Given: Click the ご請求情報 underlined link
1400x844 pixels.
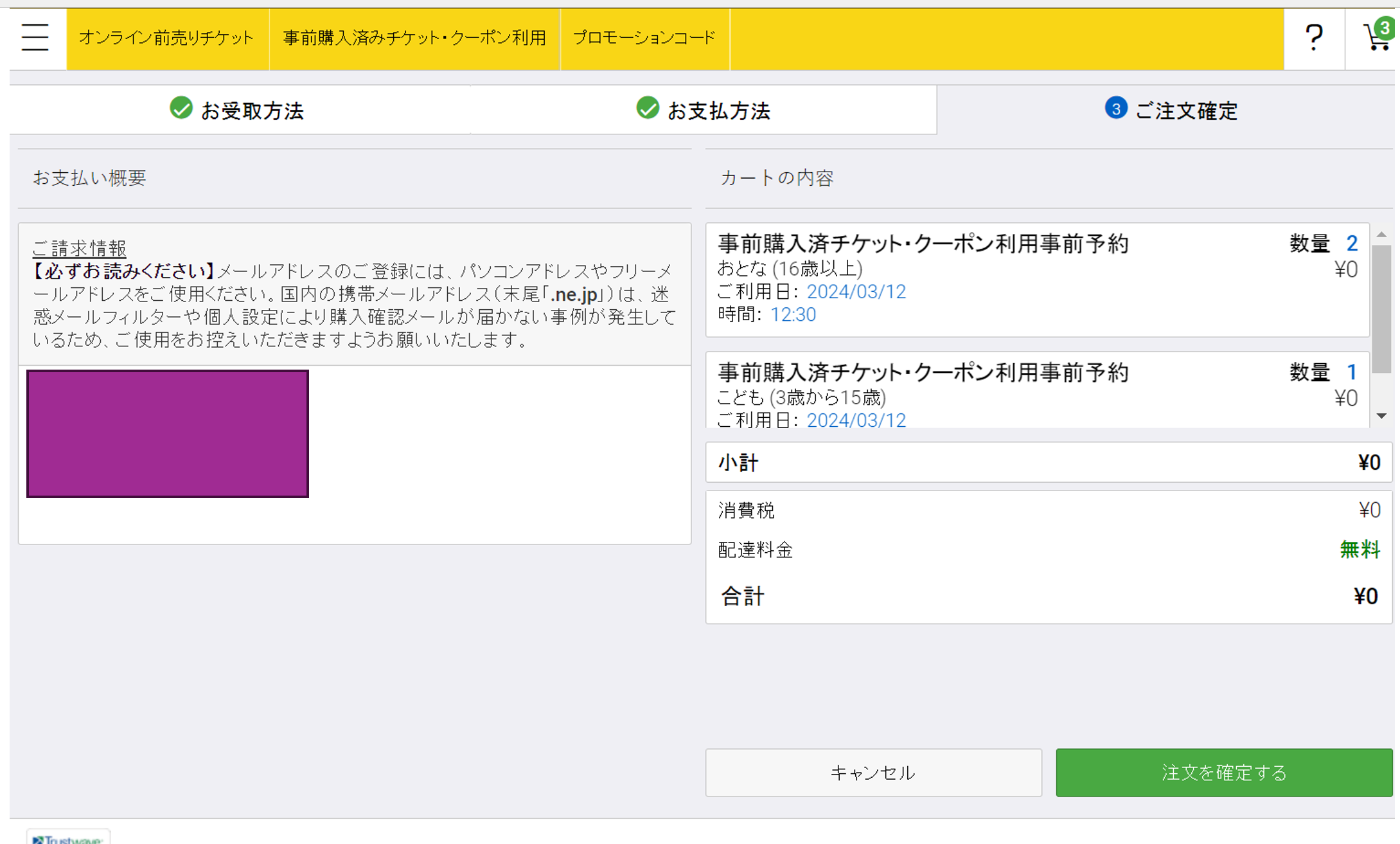Looking at the screenshot, I should [x=80, y=248].
